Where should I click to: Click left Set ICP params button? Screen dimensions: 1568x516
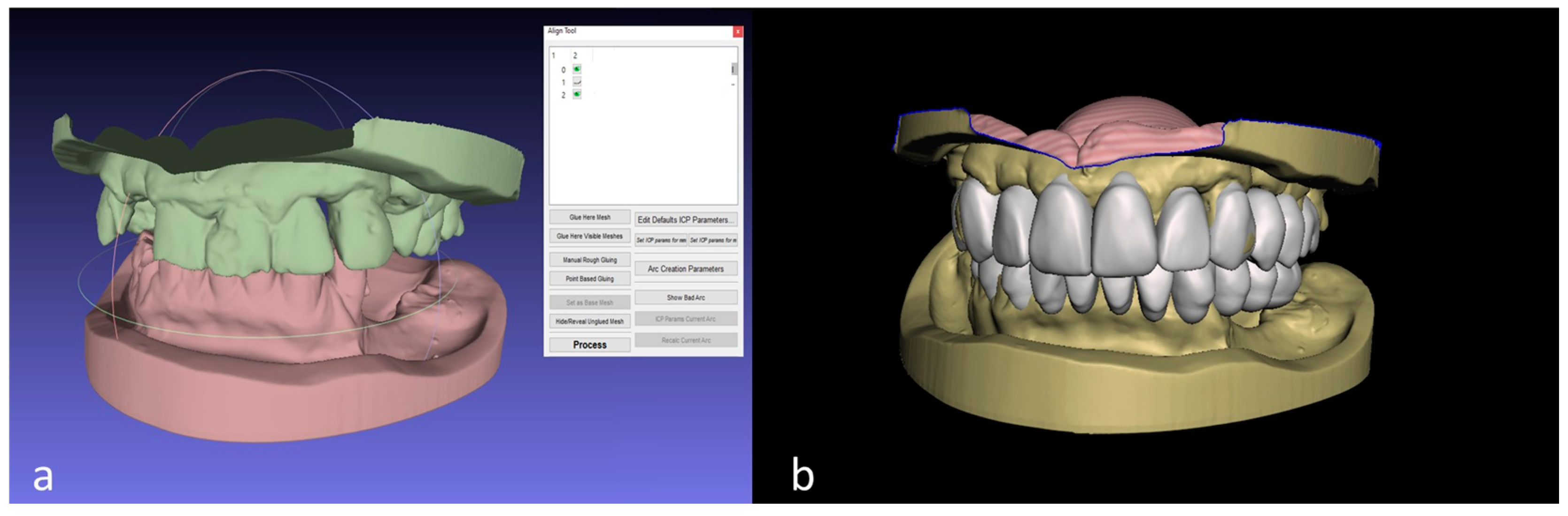point(660,240)
